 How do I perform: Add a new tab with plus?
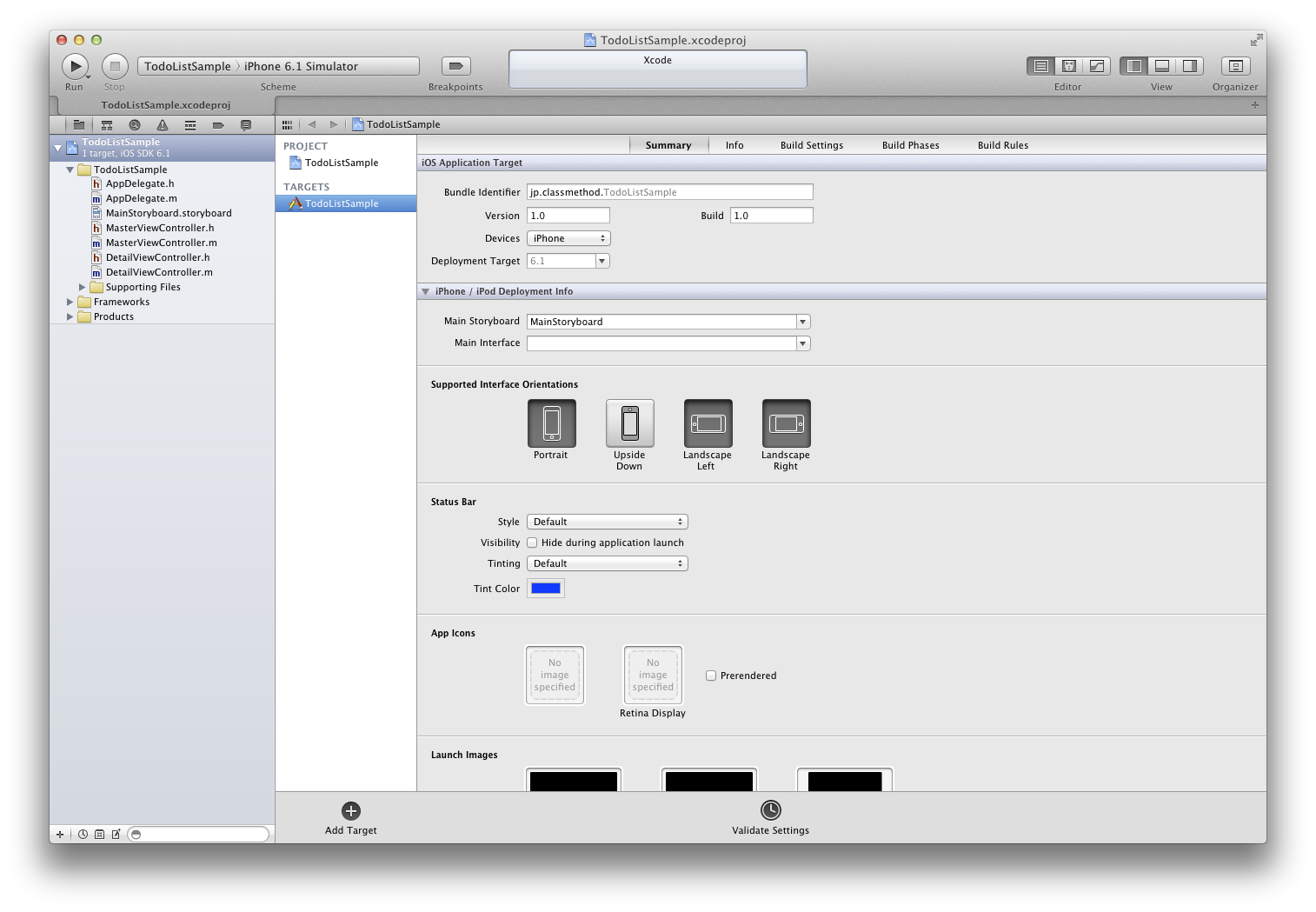click(x=1254, y=105)
